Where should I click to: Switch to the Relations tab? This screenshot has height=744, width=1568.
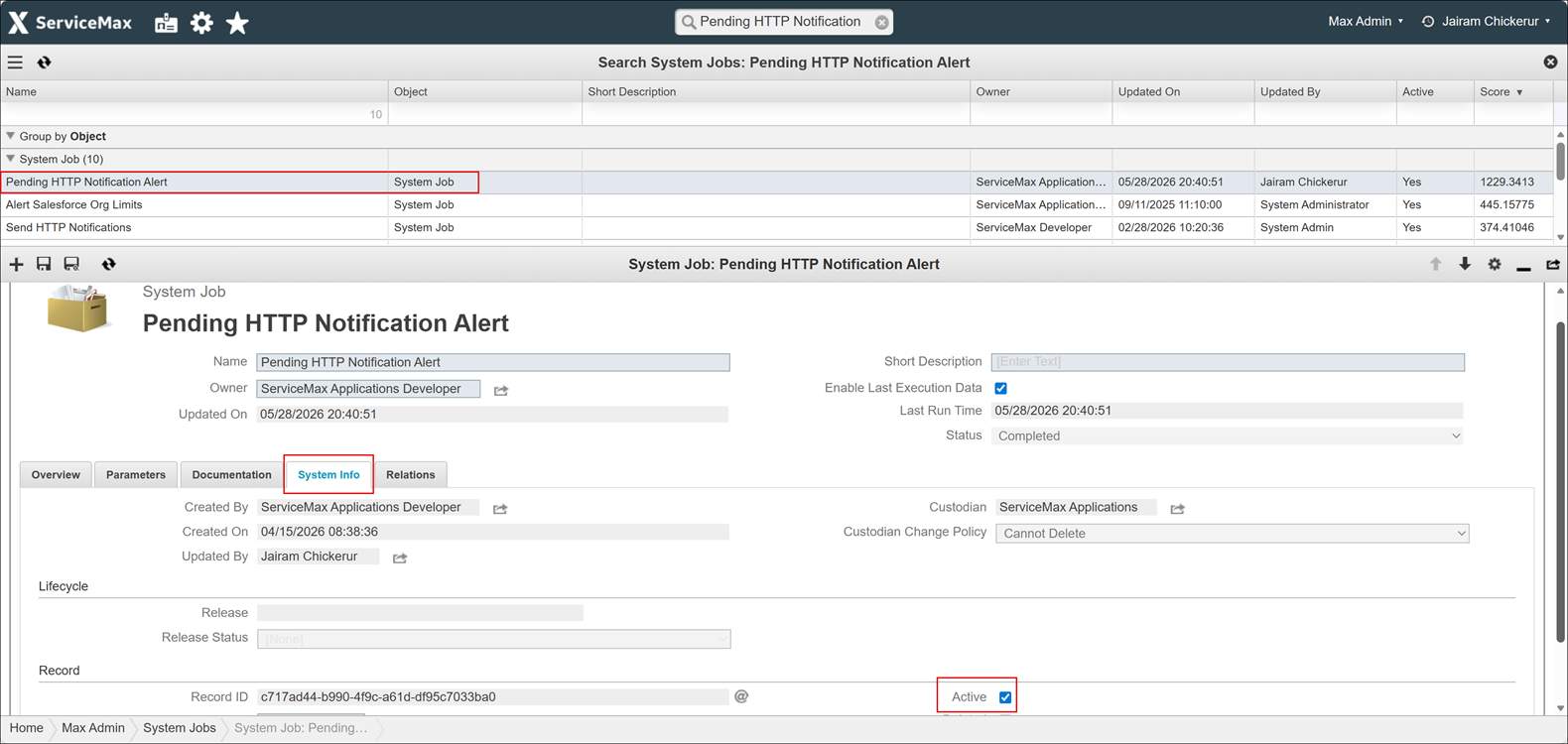point(411,475)
